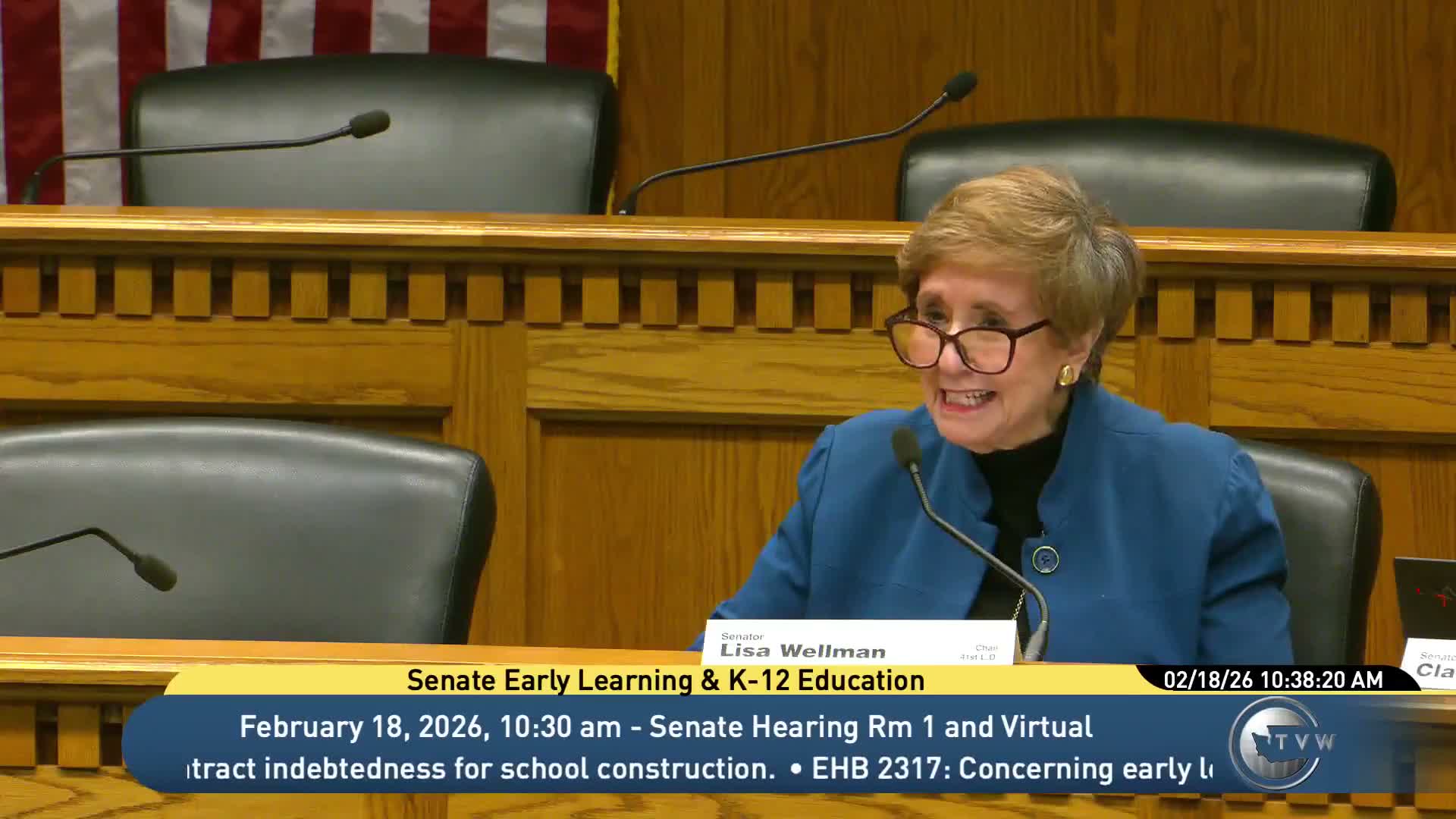The height and width of the screenshot is (819, 1456).
Task: Click the EHB 2317 ticker text
Action: coord(1012,769)
